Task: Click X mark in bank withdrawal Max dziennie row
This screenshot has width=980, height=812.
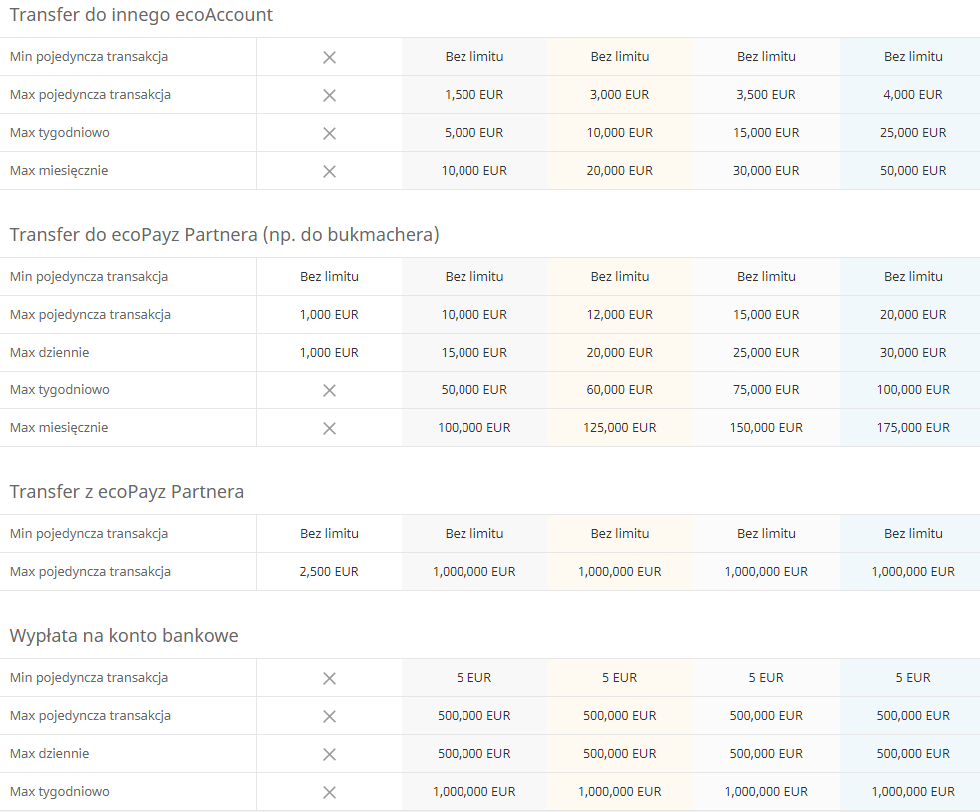Action: pyautogui.click(x=329, y=754)
